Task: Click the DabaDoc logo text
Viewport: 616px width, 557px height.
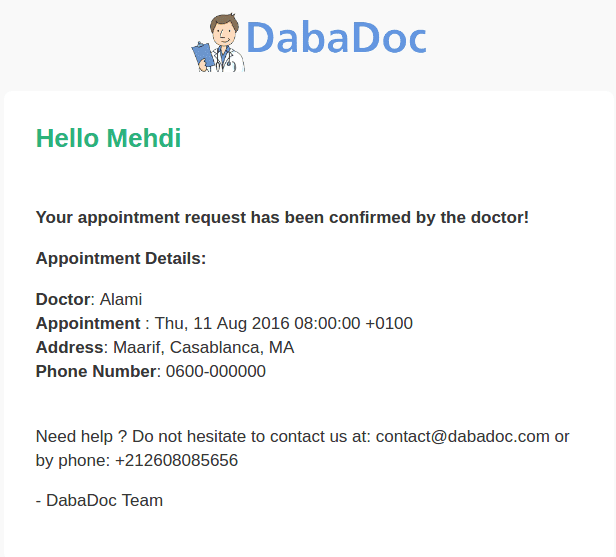Action: tap(336, 38)
